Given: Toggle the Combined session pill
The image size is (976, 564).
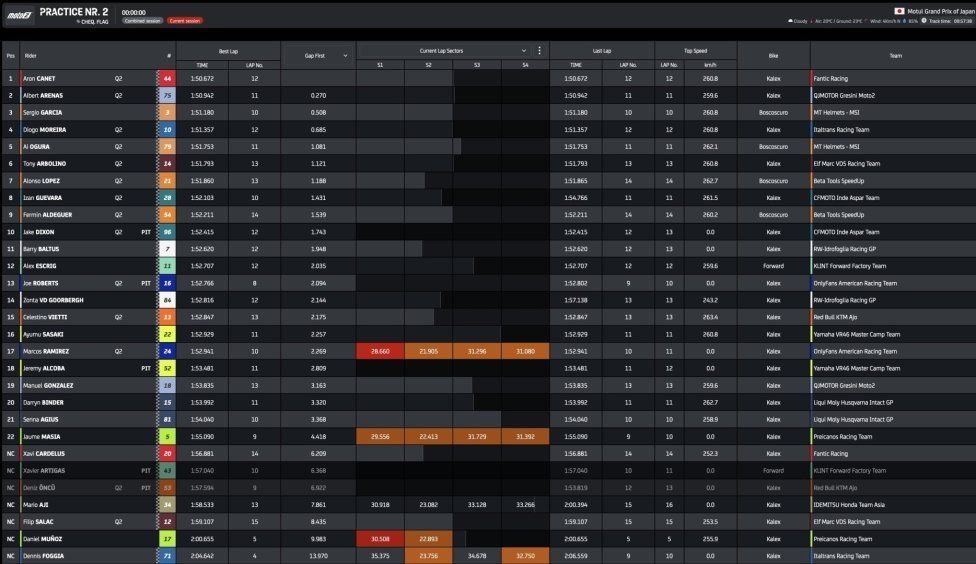Looking at the screenshot, I should pos(142,21).
